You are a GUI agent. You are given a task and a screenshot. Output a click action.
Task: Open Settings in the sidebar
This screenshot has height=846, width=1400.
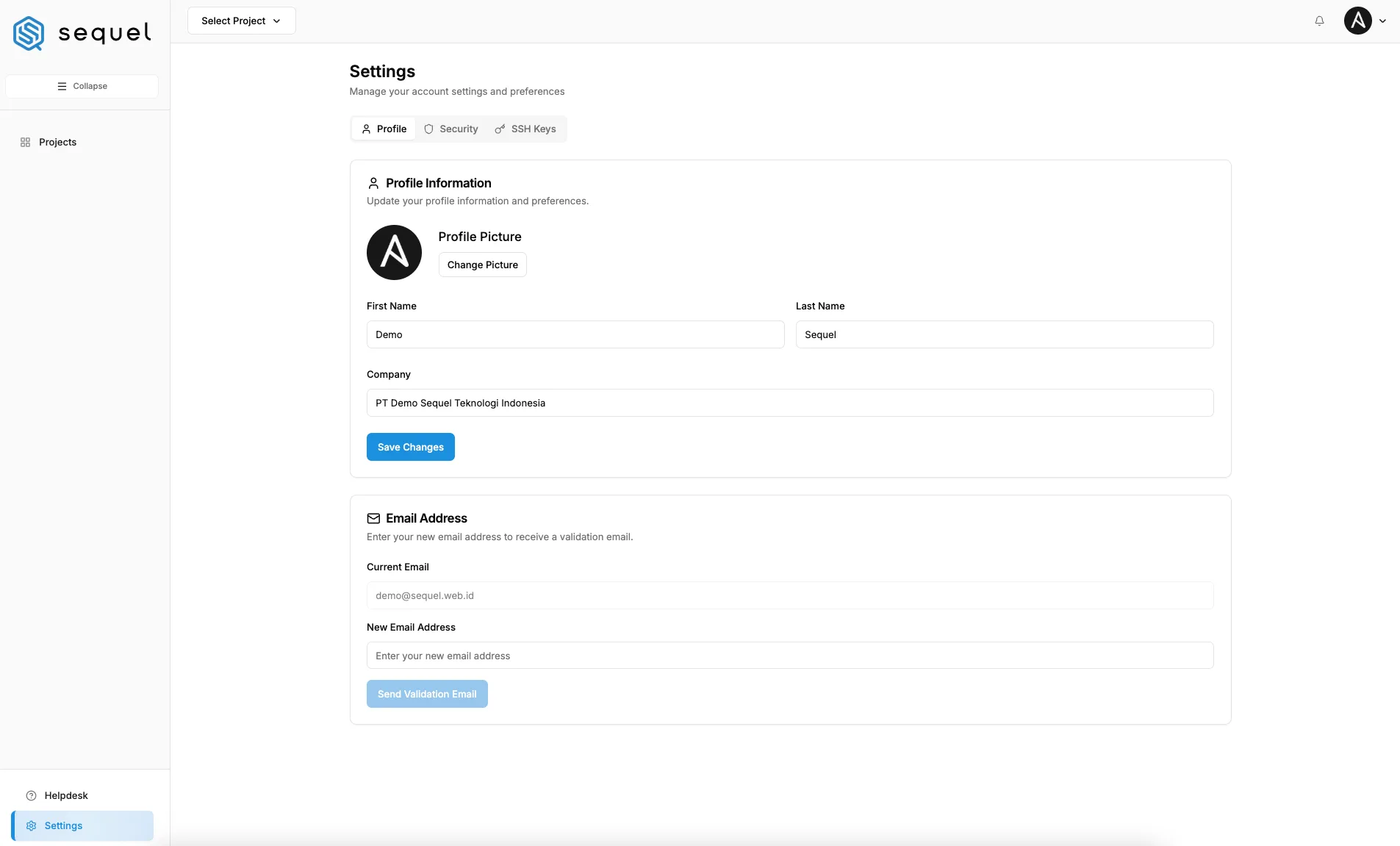(x=82, y=825)
